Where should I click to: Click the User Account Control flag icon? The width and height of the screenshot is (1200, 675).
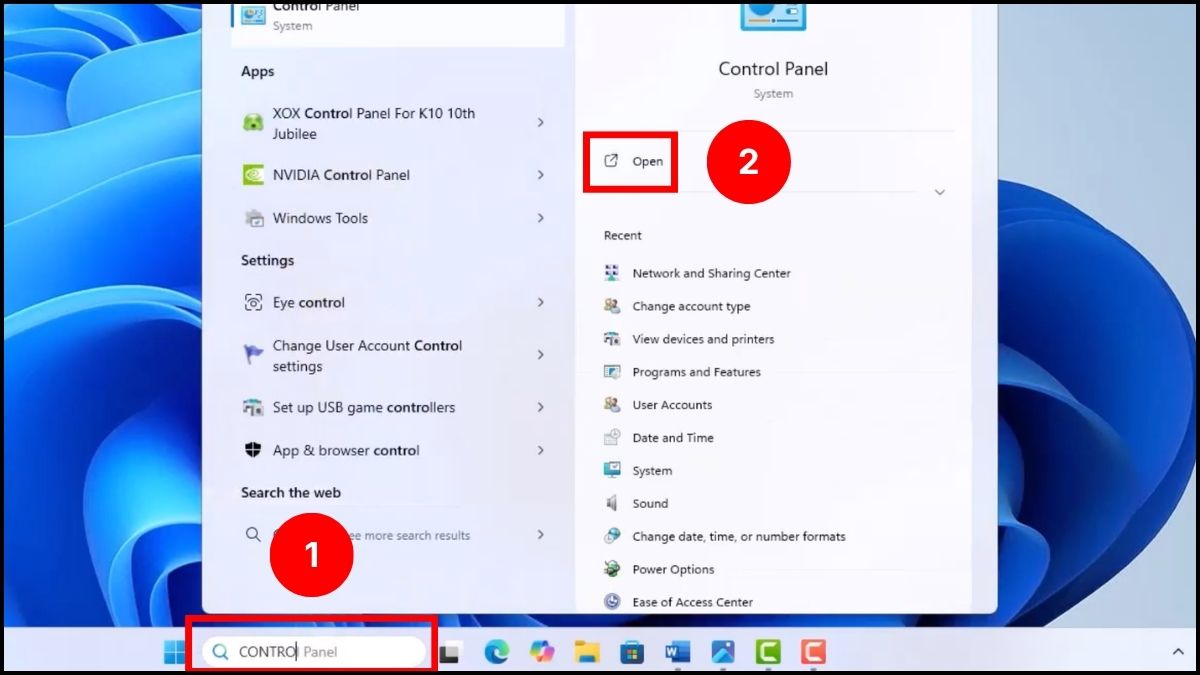click(253, 355)
